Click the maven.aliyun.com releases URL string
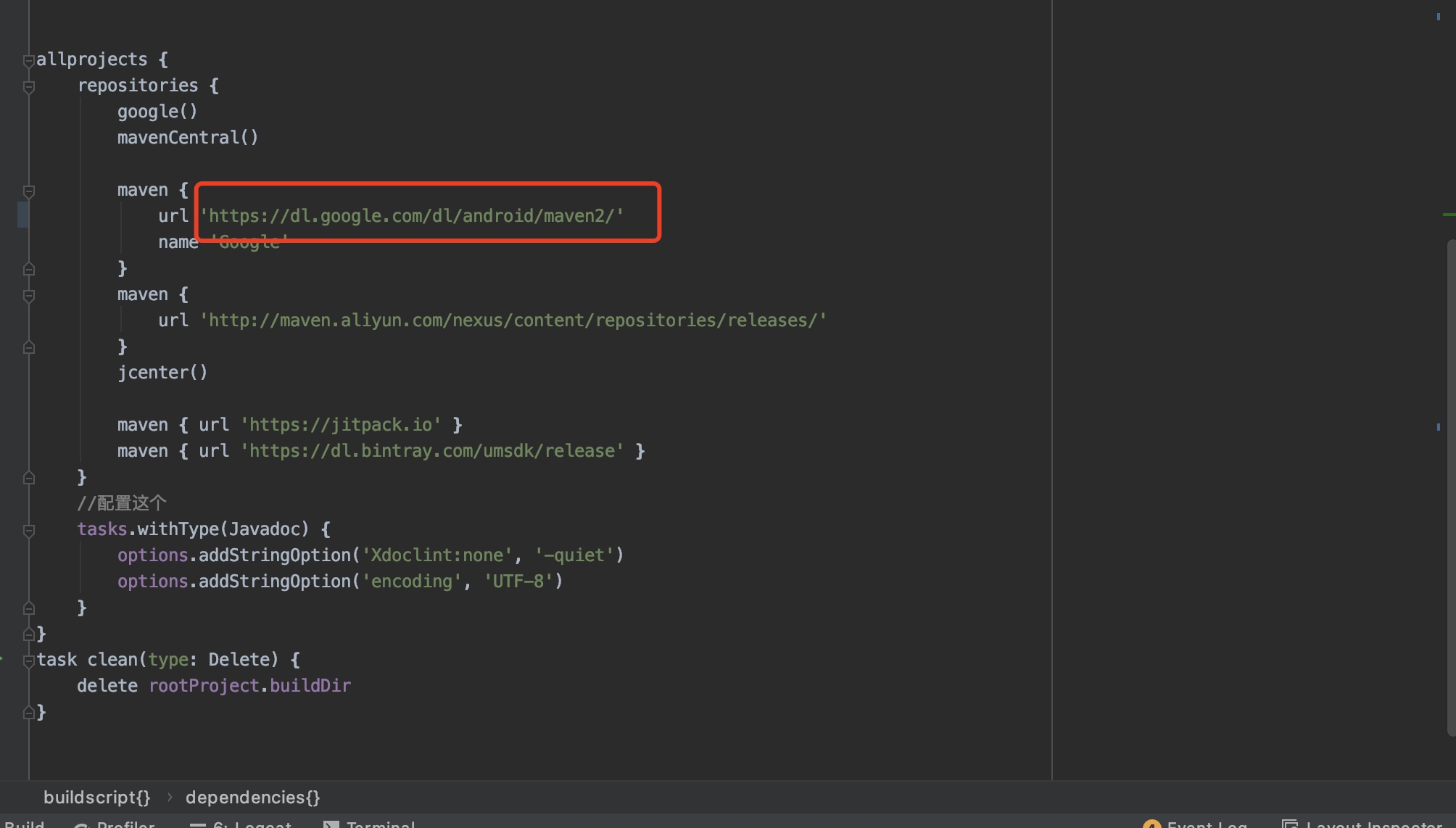1456x828 pixels. [513, 320]
